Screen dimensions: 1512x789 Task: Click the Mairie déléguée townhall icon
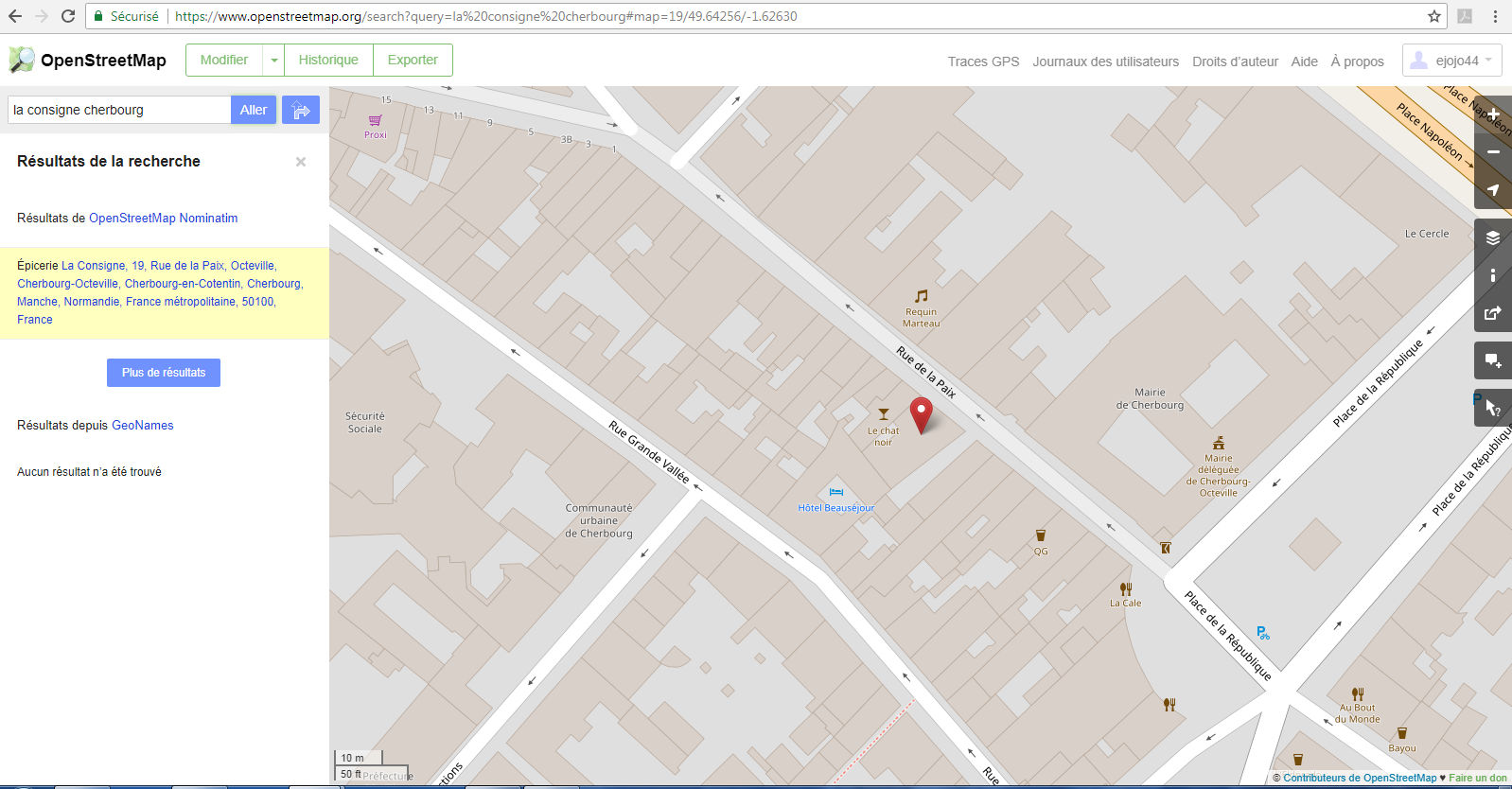1219,443
